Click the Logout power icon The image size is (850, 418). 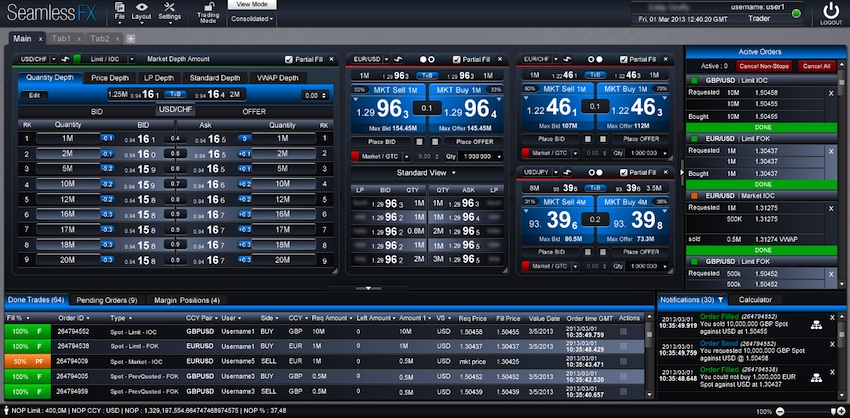click(831, 13)
